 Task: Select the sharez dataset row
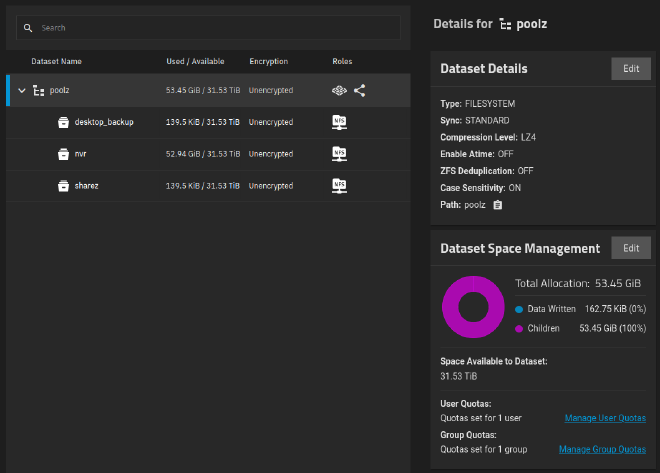pyautogui.click(x=200, y=186)
